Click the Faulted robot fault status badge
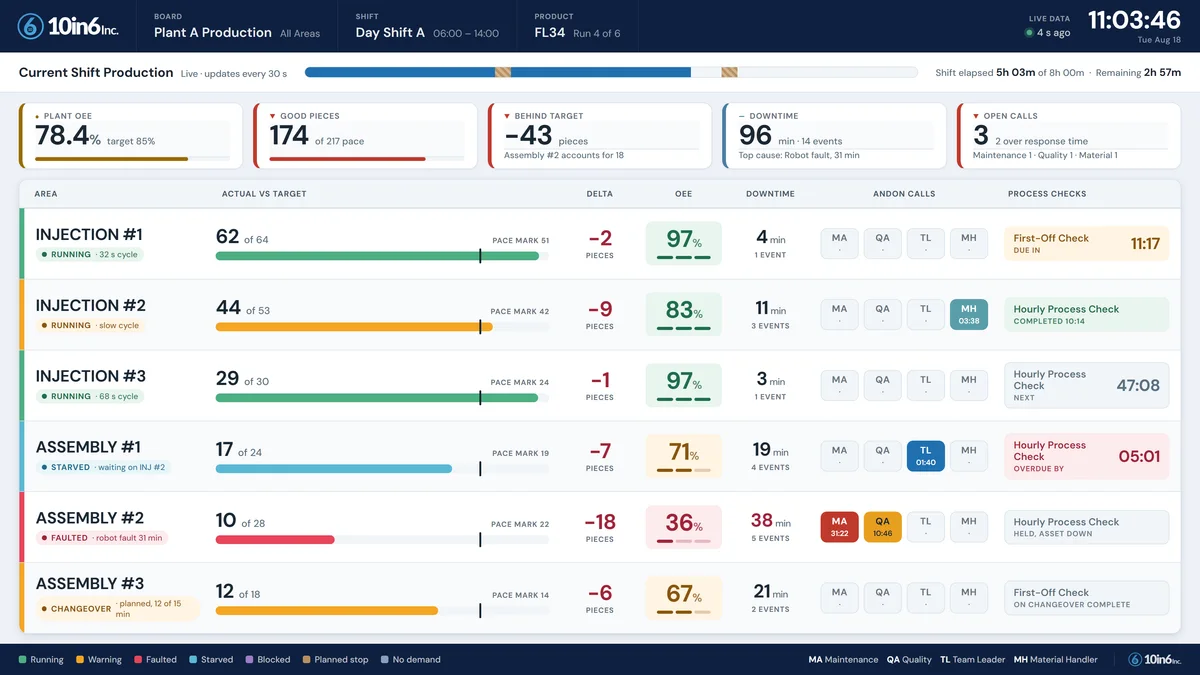The height and width of the screenshot is (675, 1200). pyautogui.click(x=101, y=538)
